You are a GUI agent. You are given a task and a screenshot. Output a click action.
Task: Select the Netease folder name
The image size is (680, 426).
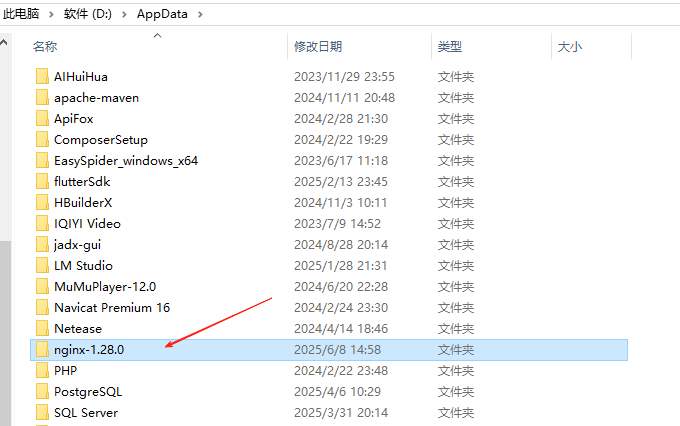(78, 329)
